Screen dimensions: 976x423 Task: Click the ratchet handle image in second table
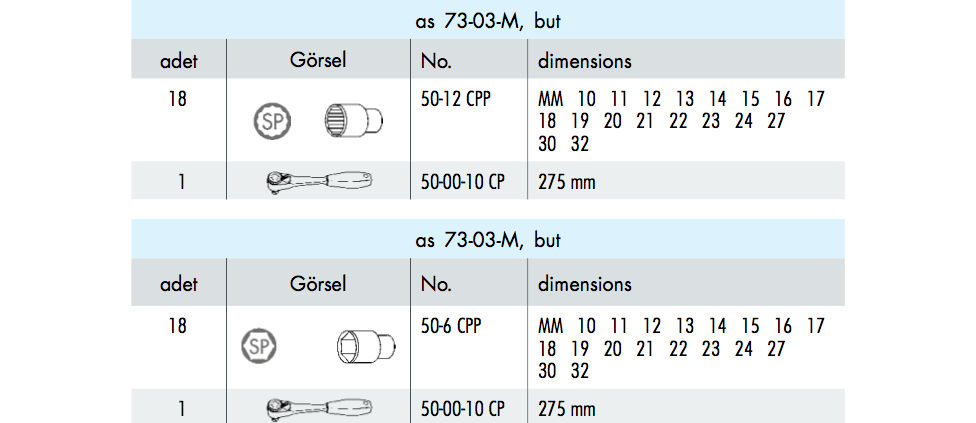317,409
